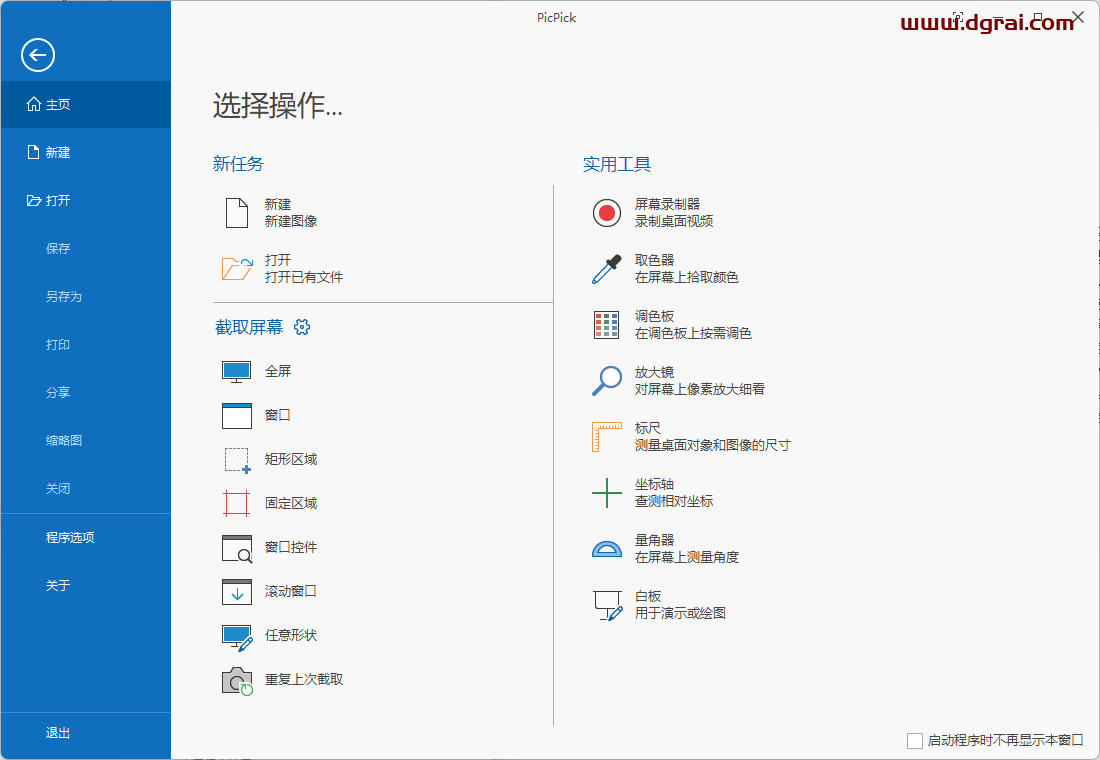Click the blank document icon beside sidebar 新建
This screenshot has height=760, width=1100.
click(33, 152)
